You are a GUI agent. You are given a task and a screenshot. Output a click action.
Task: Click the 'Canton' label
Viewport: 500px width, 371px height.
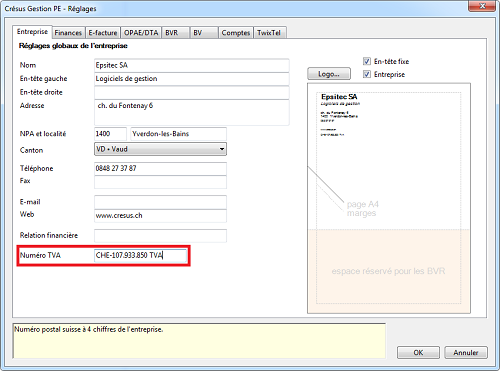[x=31, y=150]
